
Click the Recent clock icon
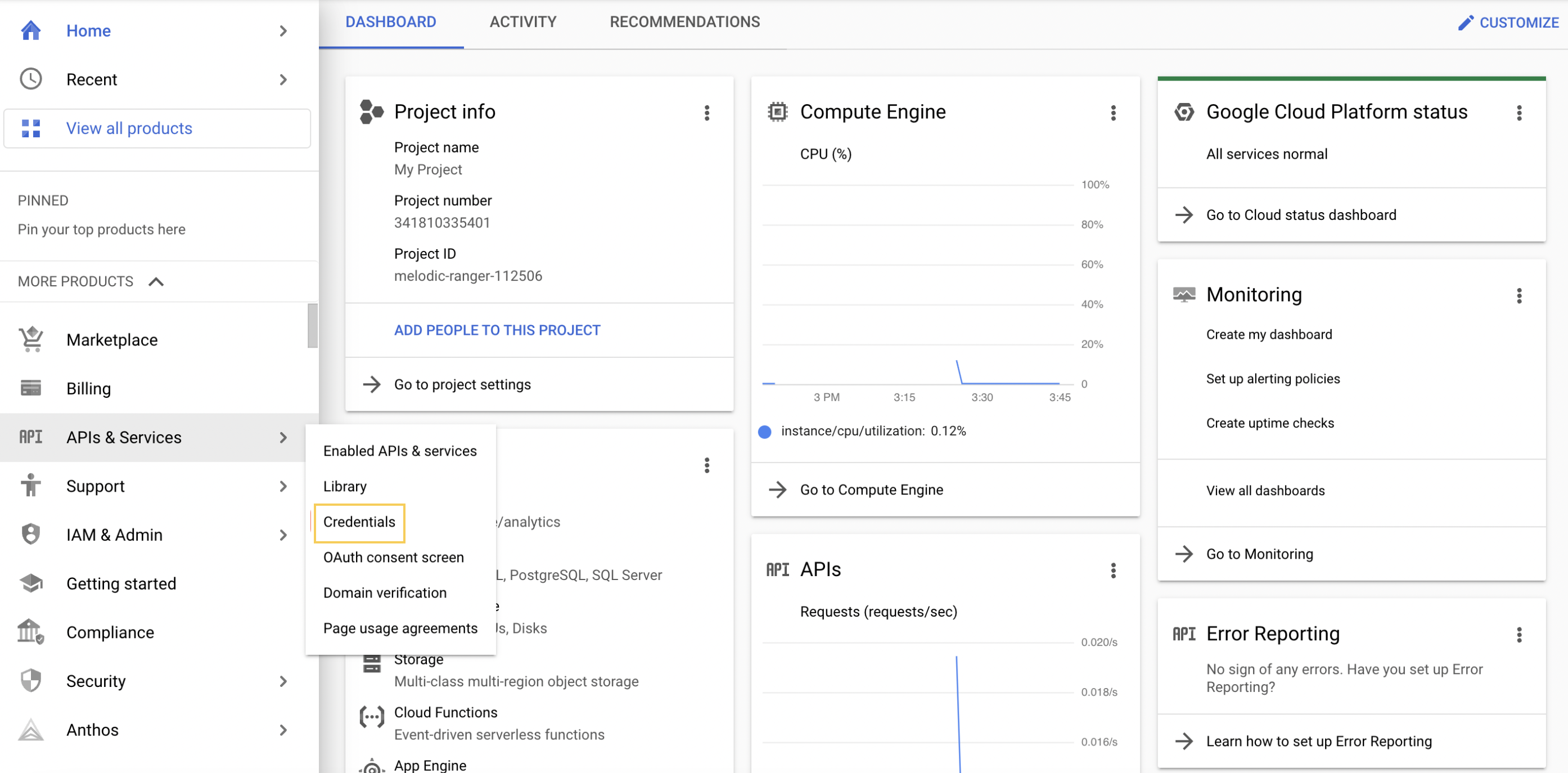pyautogui.click(x=30, y=79)
